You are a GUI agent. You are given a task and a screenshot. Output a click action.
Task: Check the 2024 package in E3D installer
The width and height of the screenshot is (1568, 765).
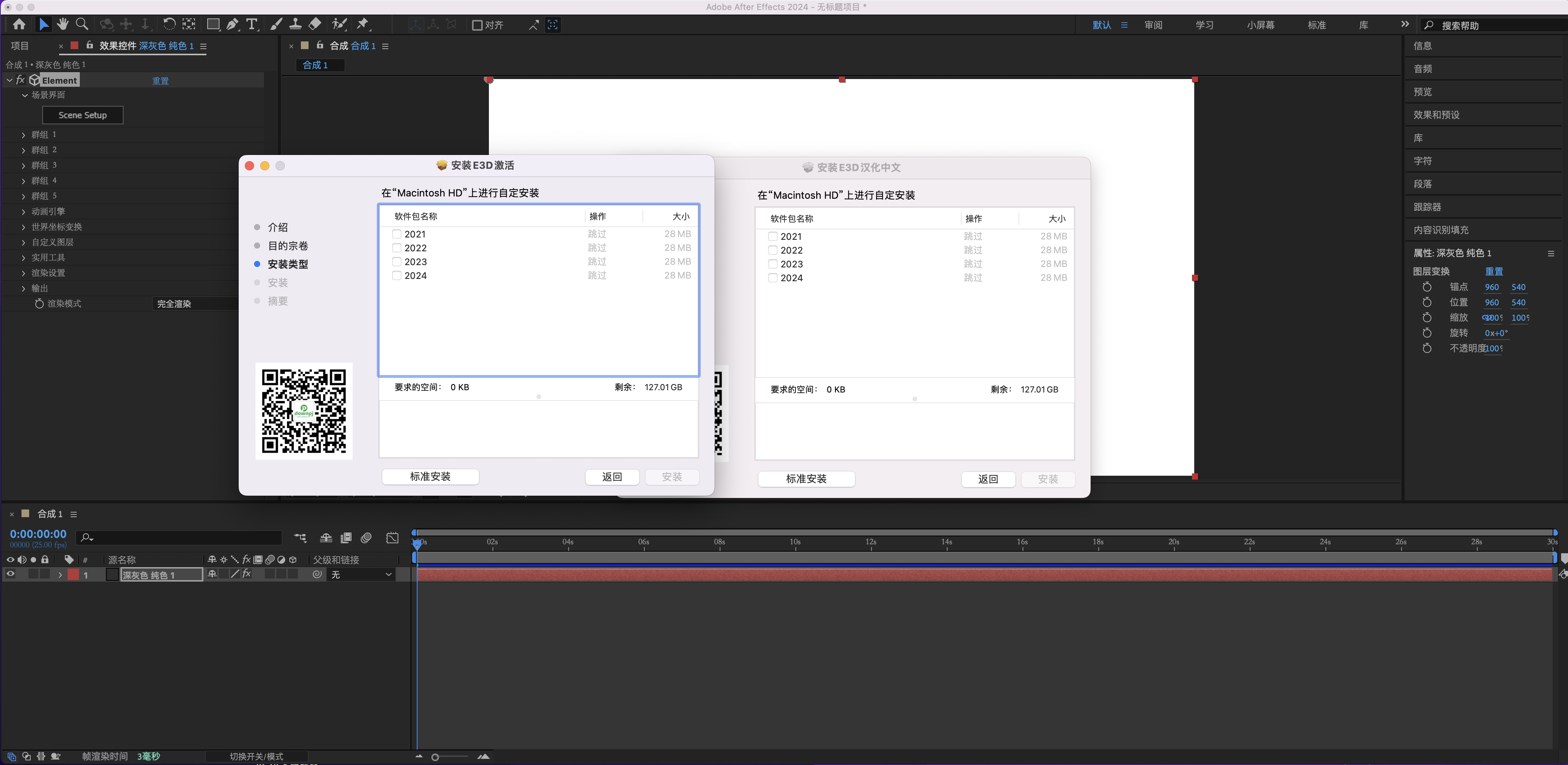tap(396, 276)
